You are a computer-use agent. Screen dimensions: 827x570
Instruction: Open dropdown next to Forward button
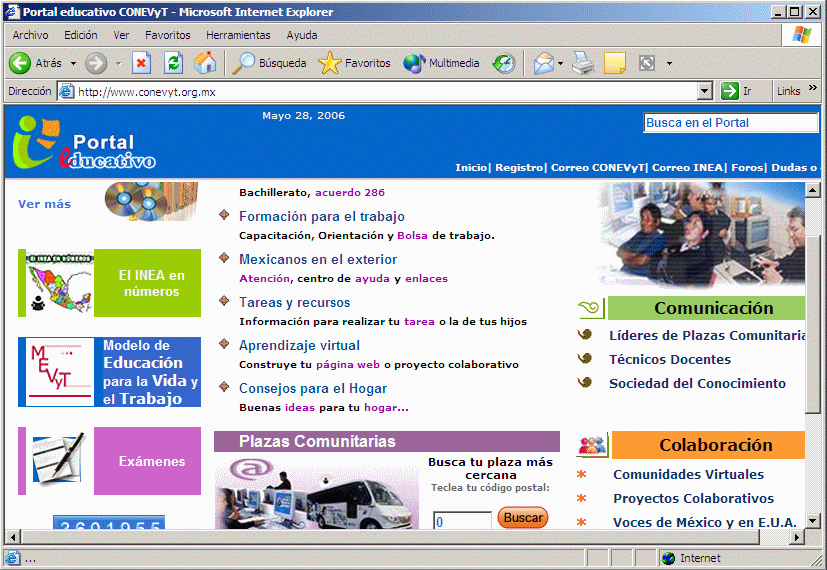tap(119, 63)
